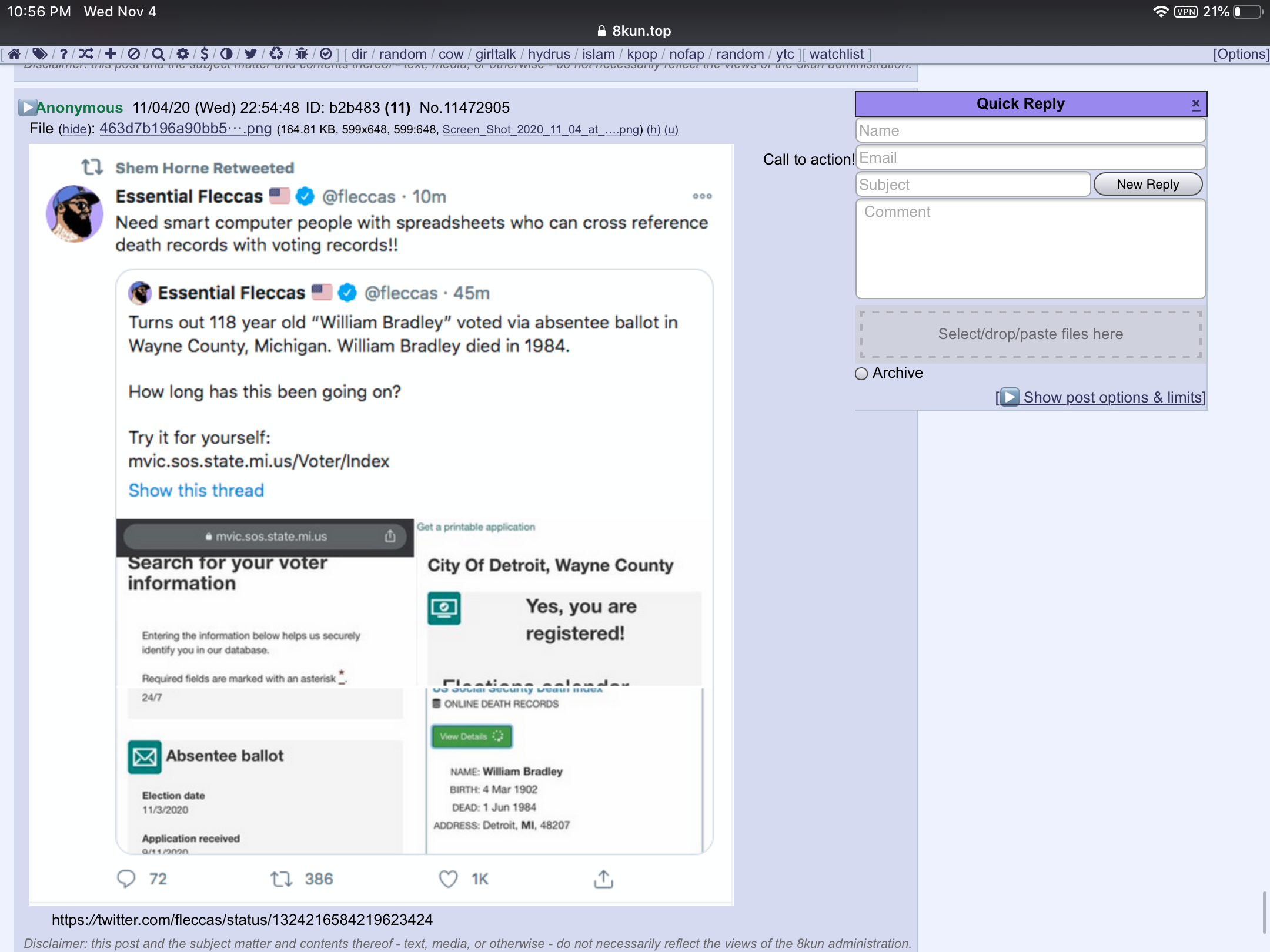The height and width of the screenshot is (952, 1270).
Task: Open the girltalk board link
Action: click(496, 54)
